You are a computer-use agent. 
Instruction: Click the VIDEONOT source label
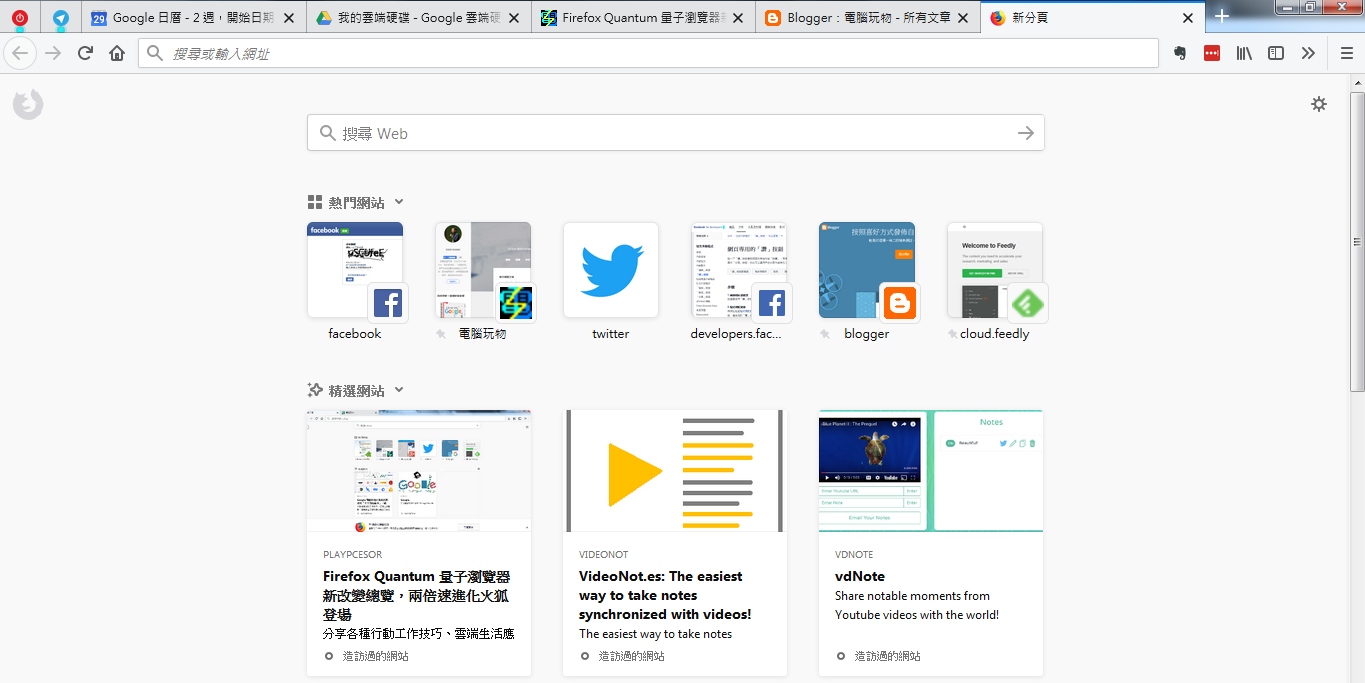(x=605, y=554)
